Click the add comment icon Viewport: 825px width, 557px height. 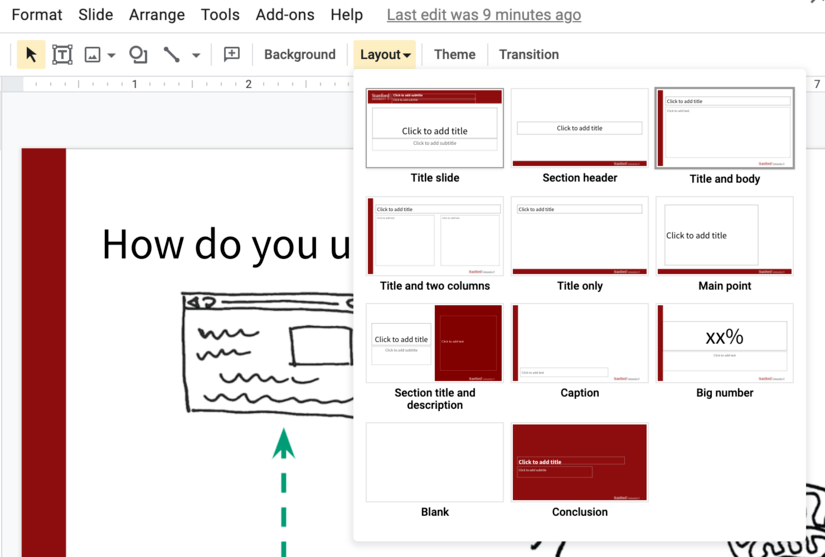(x=232, y=55)
